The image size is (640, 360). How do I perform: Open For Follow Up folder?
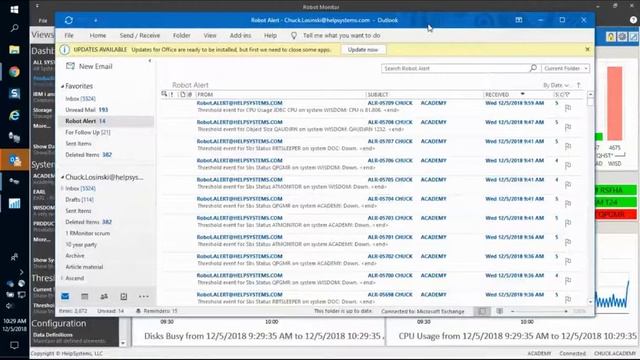(88, 132)
